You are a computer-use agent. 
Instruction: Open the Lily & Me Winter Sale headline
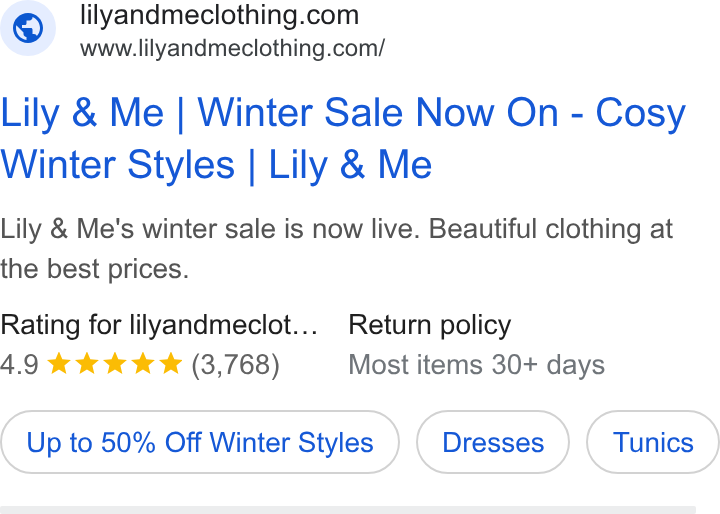pyautogui.click(x=343, y=139)
